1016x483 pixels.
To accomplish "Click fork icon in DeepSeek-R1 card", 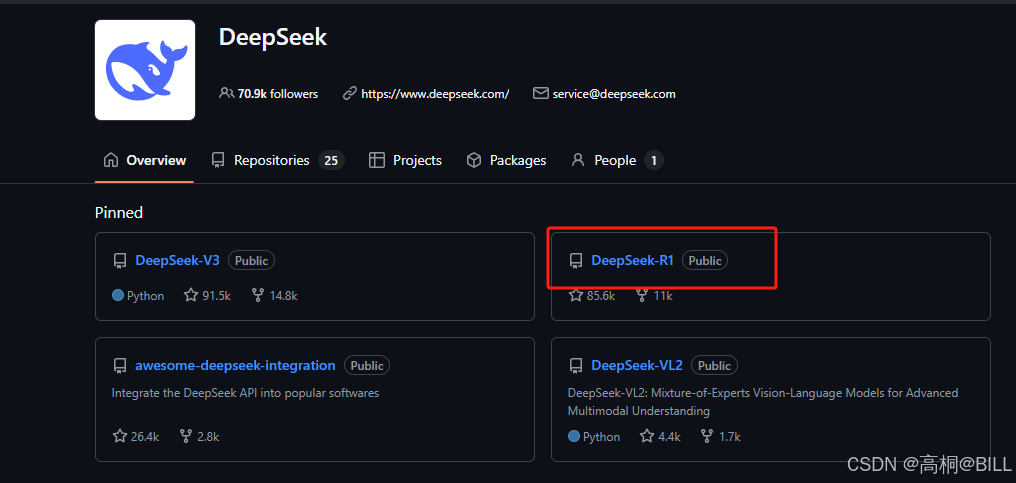I will tap(642, 296).
